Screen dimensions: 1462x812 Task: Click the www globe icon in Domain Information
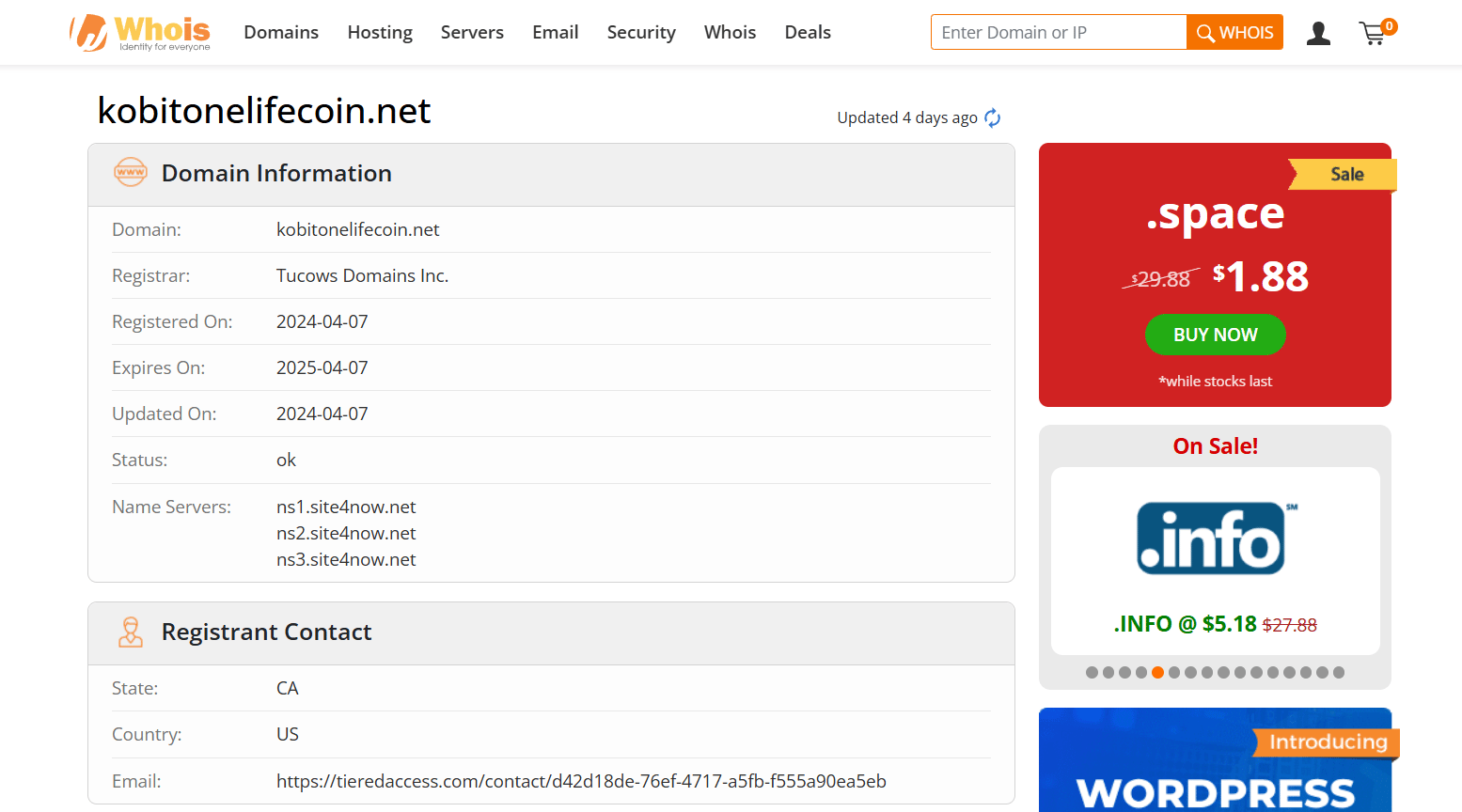[x=131, y=172]
